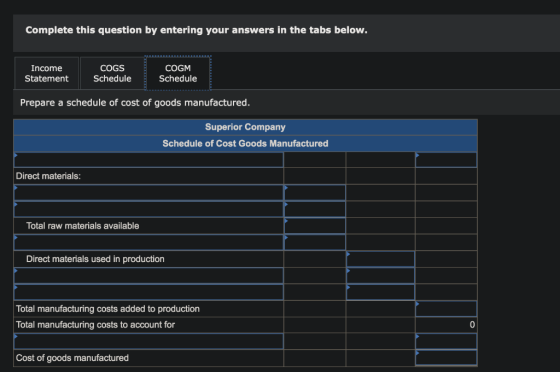Click the Schedule of Cost Goods Manufactured title
Viewport: 560px width, 372px height.
tap(245, 144)
